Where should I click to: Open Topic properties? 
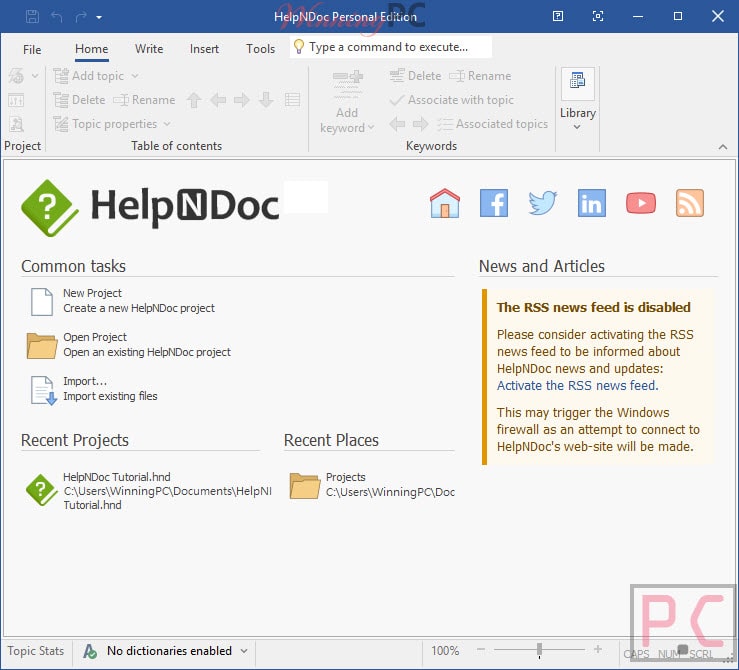coord(105,124)
